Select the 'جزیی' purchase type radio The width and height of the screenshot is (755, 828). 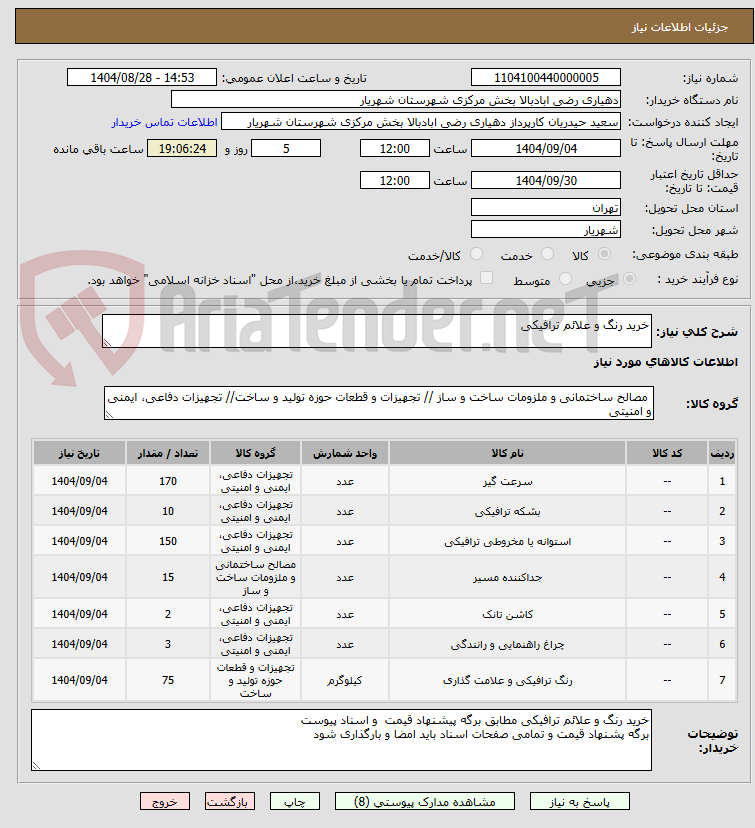pos(629,278)
